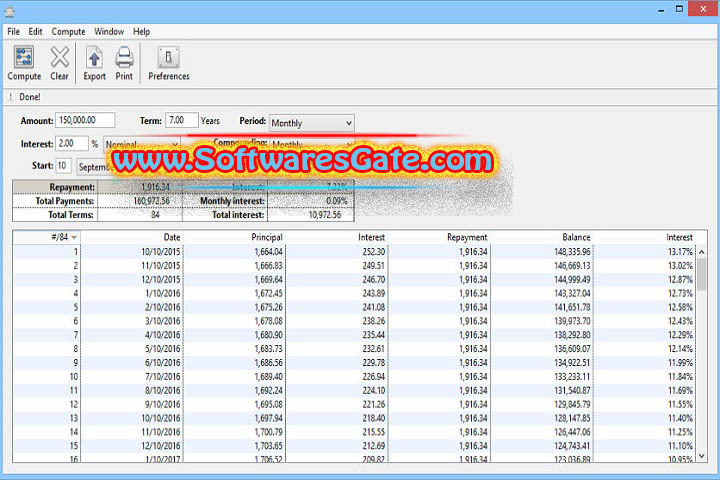This screenshot has height=480, width=720.
Task: Click the table scrollbar down arrow
Action: (702, 456)
